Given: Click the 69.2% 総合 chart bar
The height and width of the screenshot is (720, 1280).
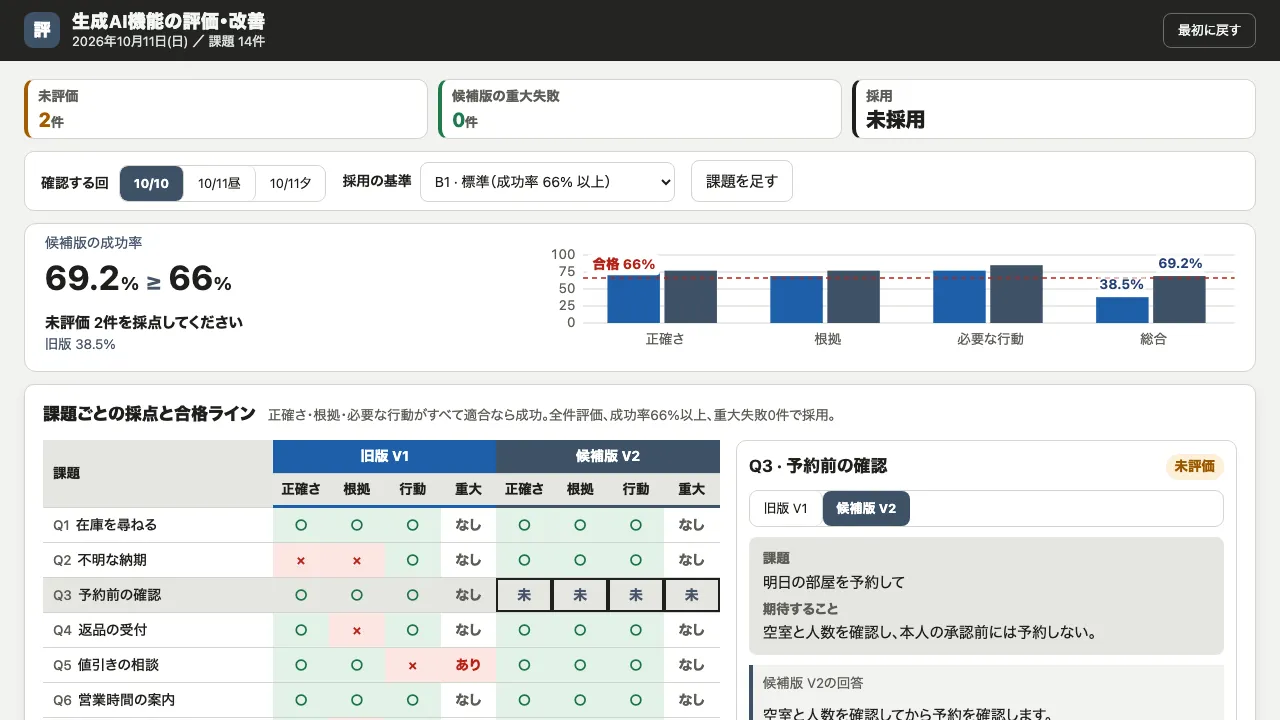Looking at the screenshot, I should click(1179, 299).
